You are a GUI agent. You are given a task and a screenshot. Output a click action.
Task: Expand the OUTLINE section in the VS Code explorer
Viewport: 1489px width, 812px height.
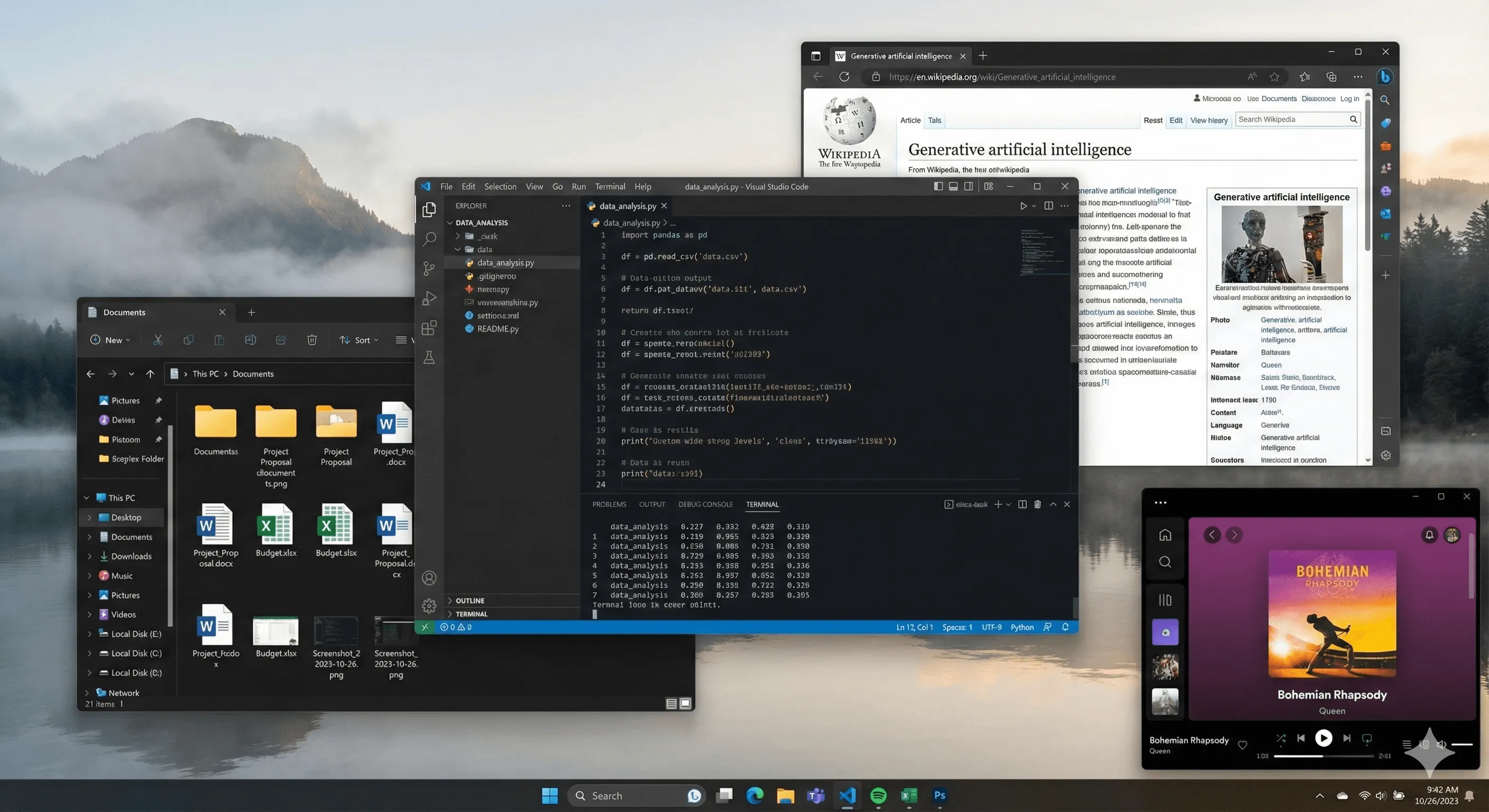pyautogui.click(x=470, y=601)
